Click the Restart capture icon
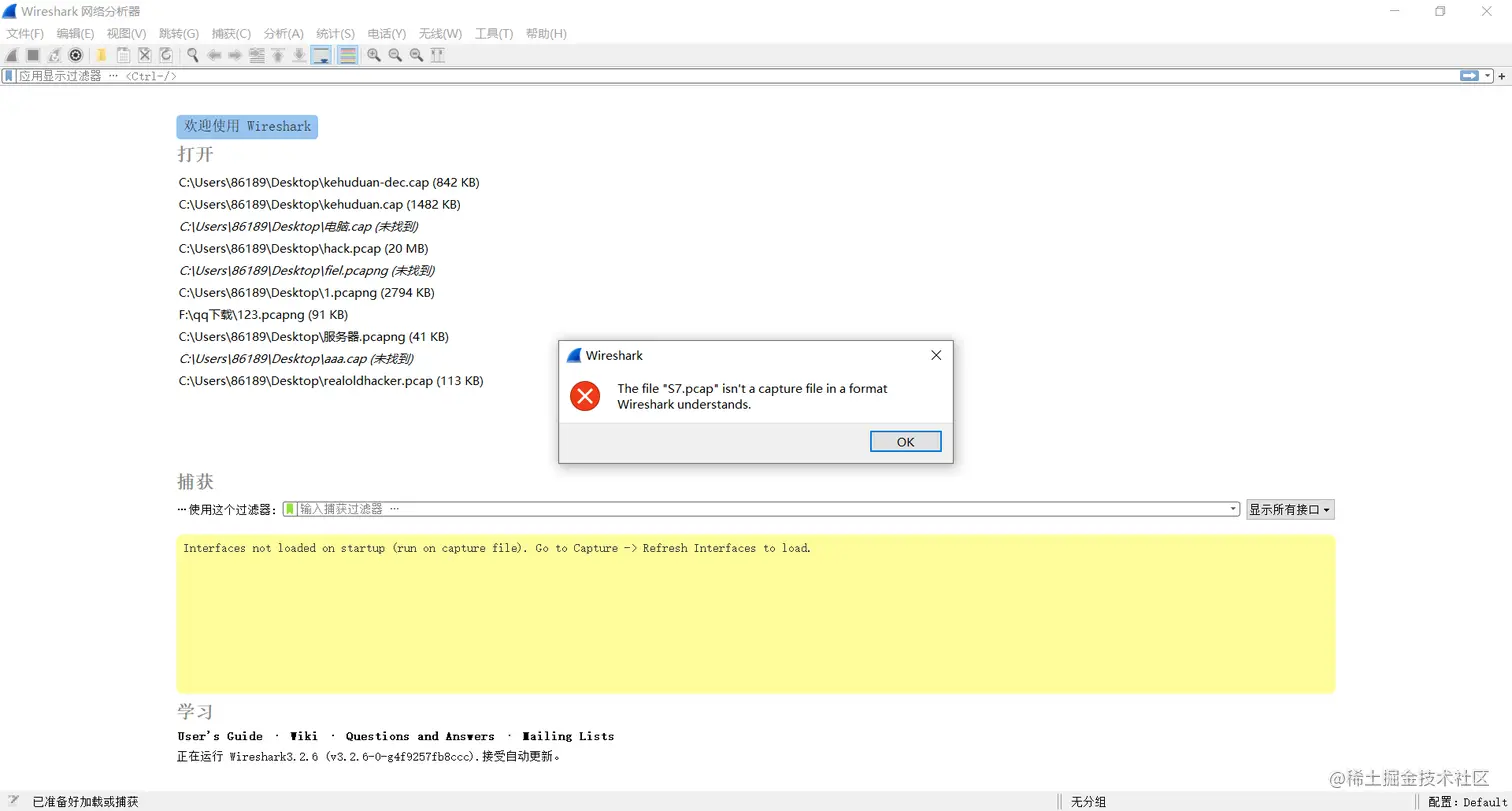Viewport: 1512px width, 811px height. pyautogui.click(x=54, y=55)
